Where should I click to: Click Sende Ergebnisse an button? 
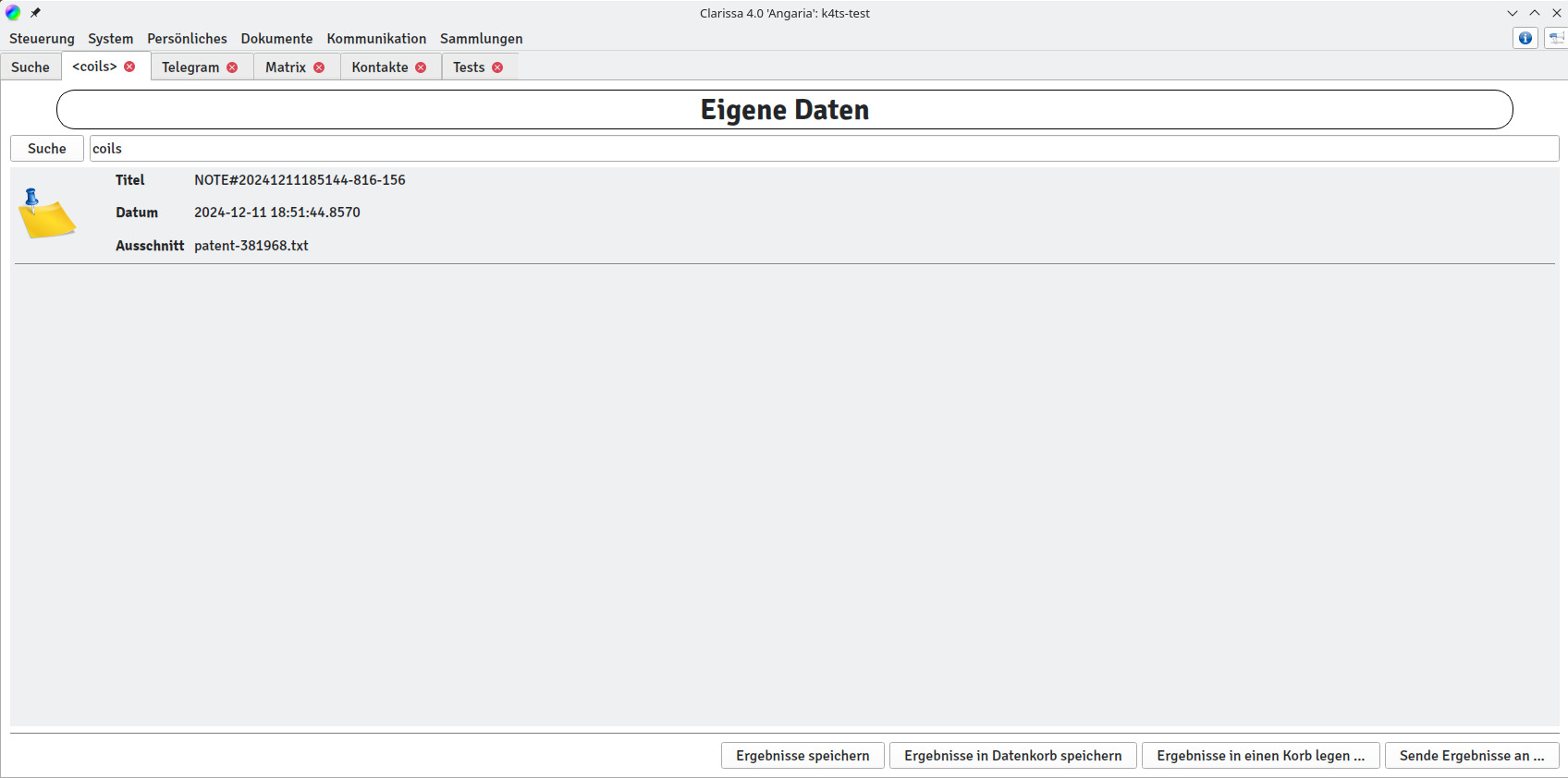pos(1472,756)
